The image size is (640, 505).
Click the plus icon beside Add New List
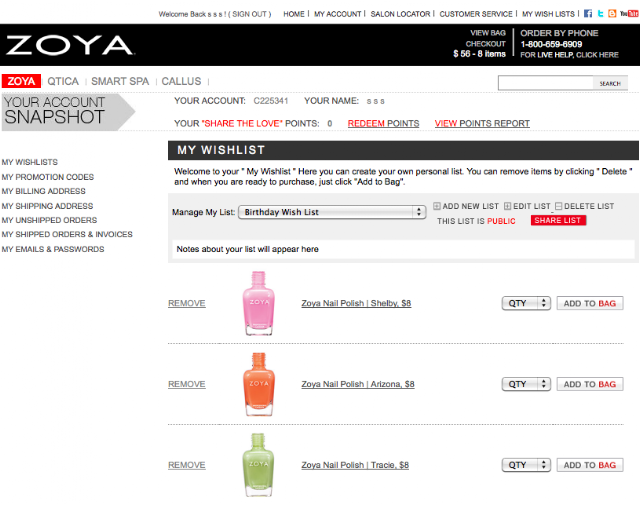click(437, 206)
